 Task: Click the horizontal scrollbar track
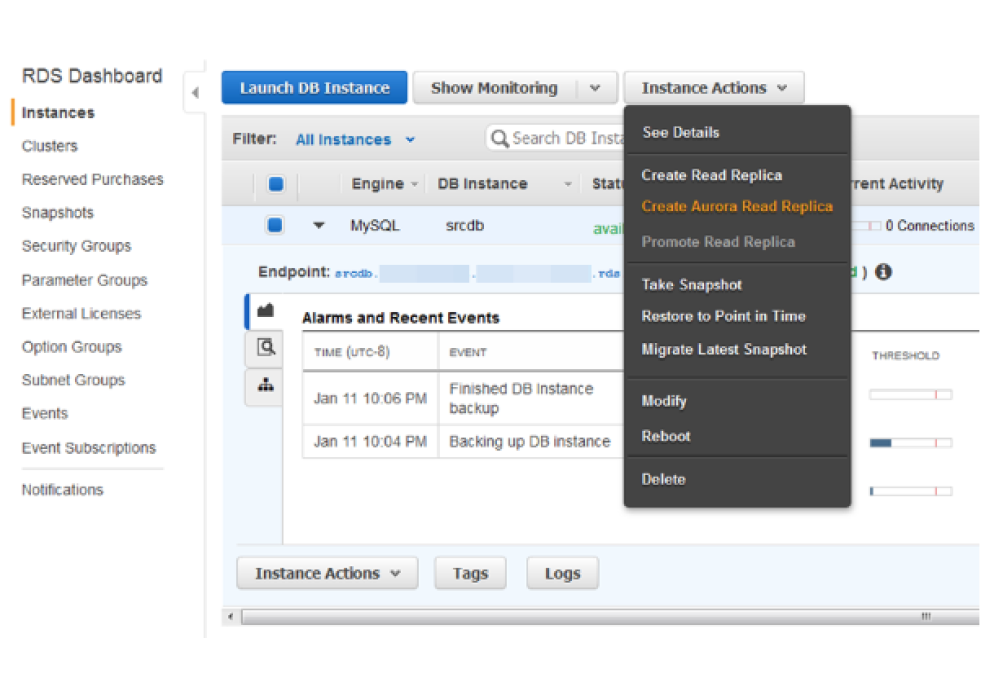pyautogui.click(x=609, y=616)
